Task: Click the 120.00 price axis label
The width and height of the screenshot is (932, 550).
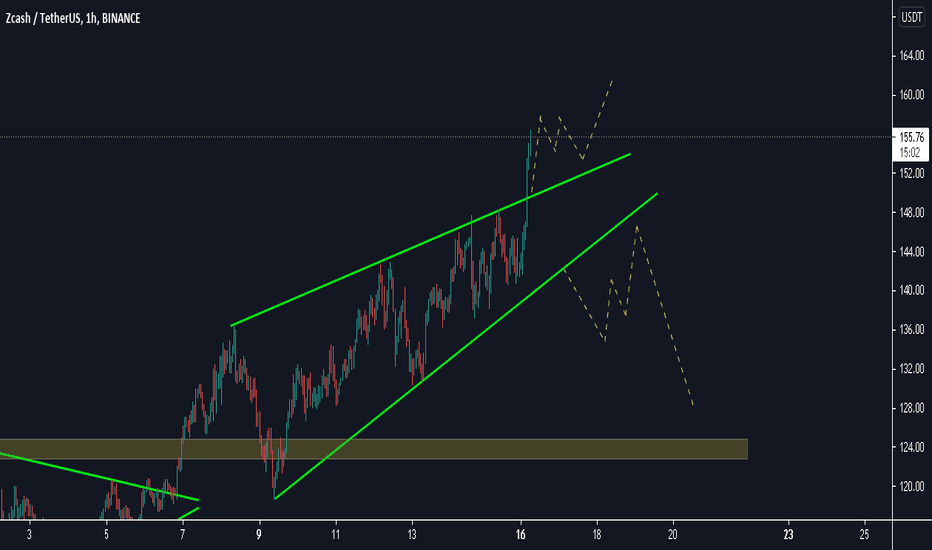Action: pos(912,486)
